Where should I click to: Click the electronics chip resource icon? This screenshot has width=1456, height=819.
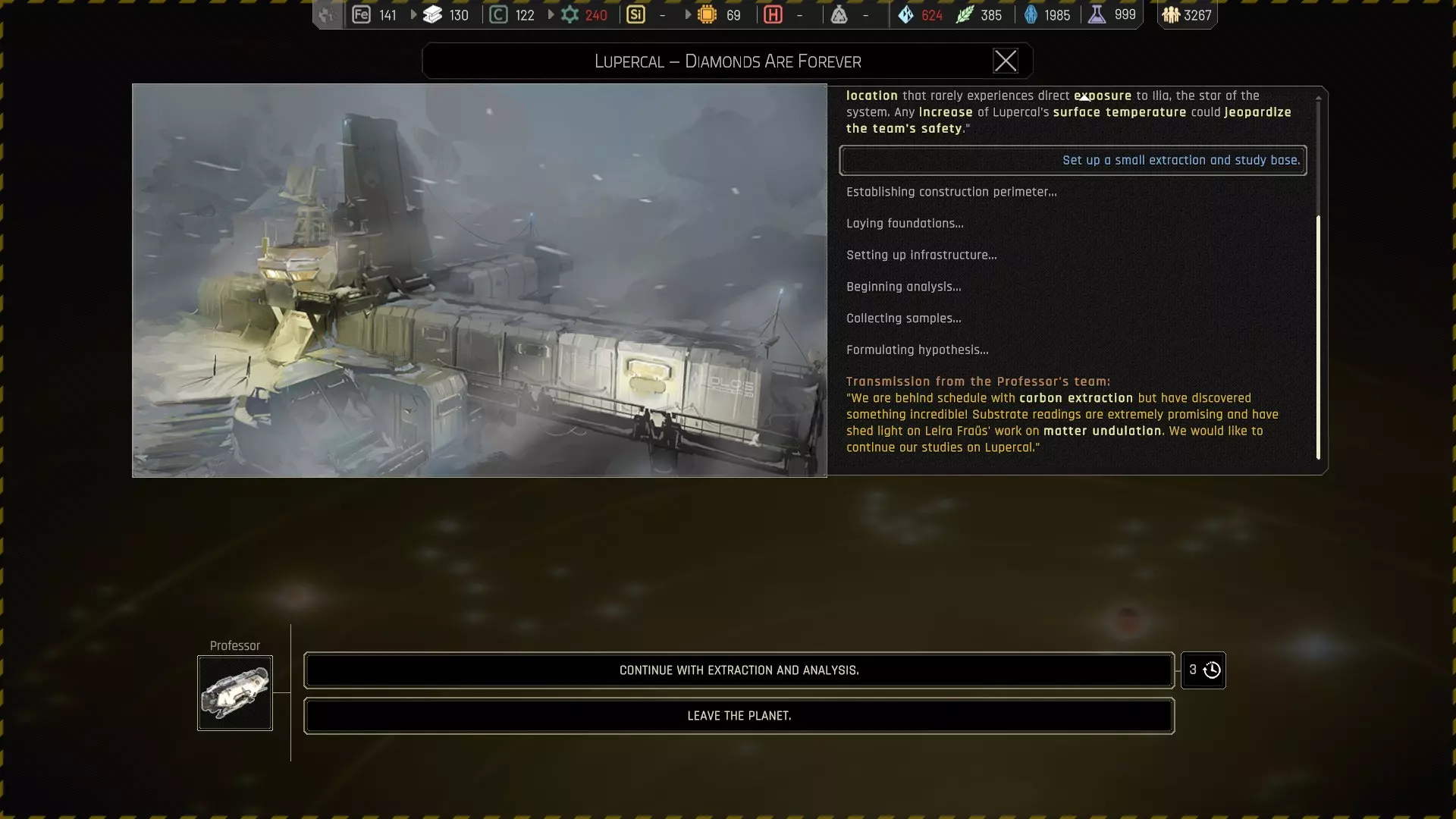coord(707,14)
